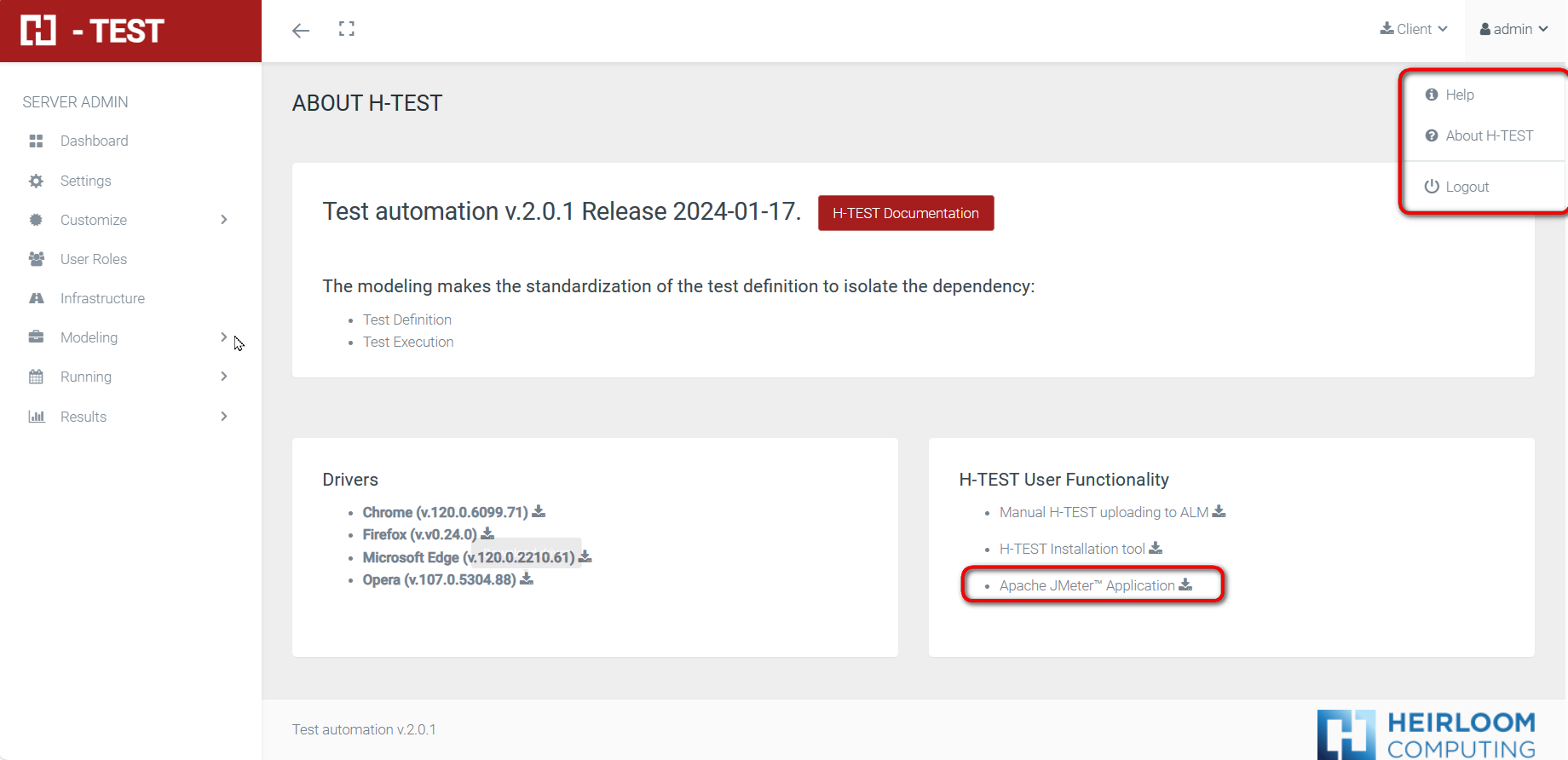Click the back arrow icon
Viewport: 1568px width, 760px height.
(x=301, y=31)
